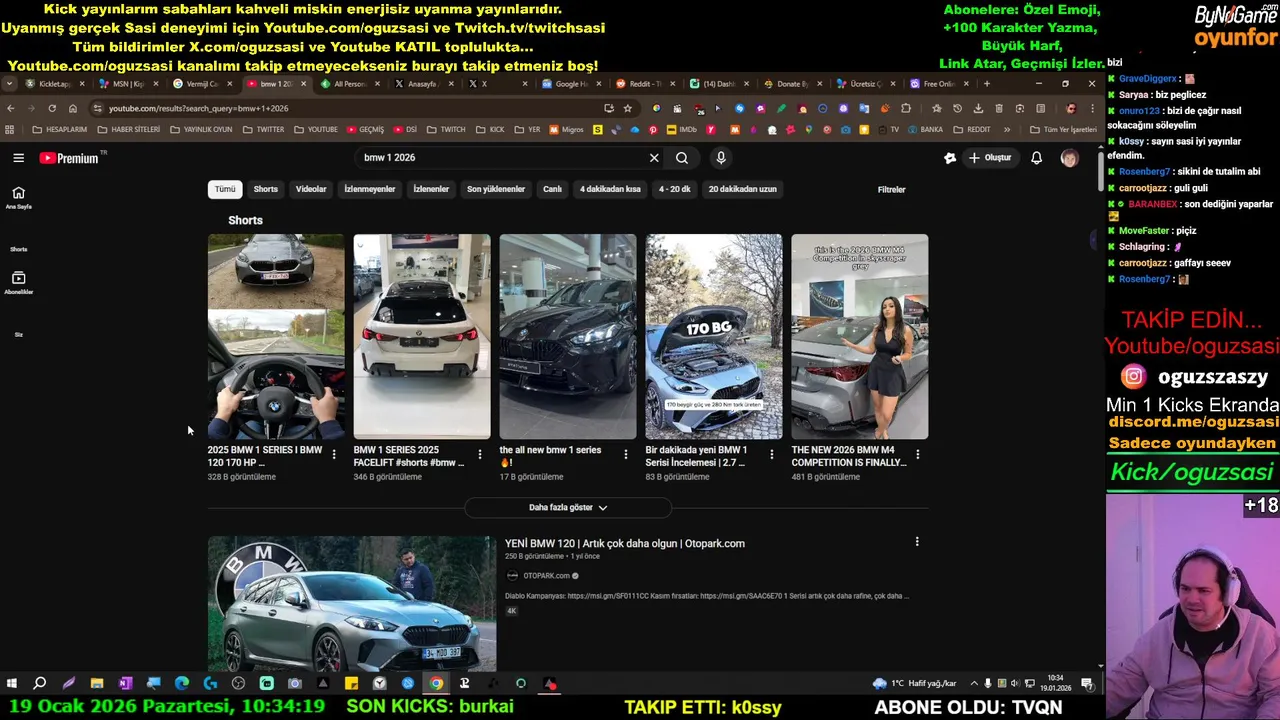Click the YouTube Premium logo
This screenshot has width=1280, height=720.
(x=69, y=158)
